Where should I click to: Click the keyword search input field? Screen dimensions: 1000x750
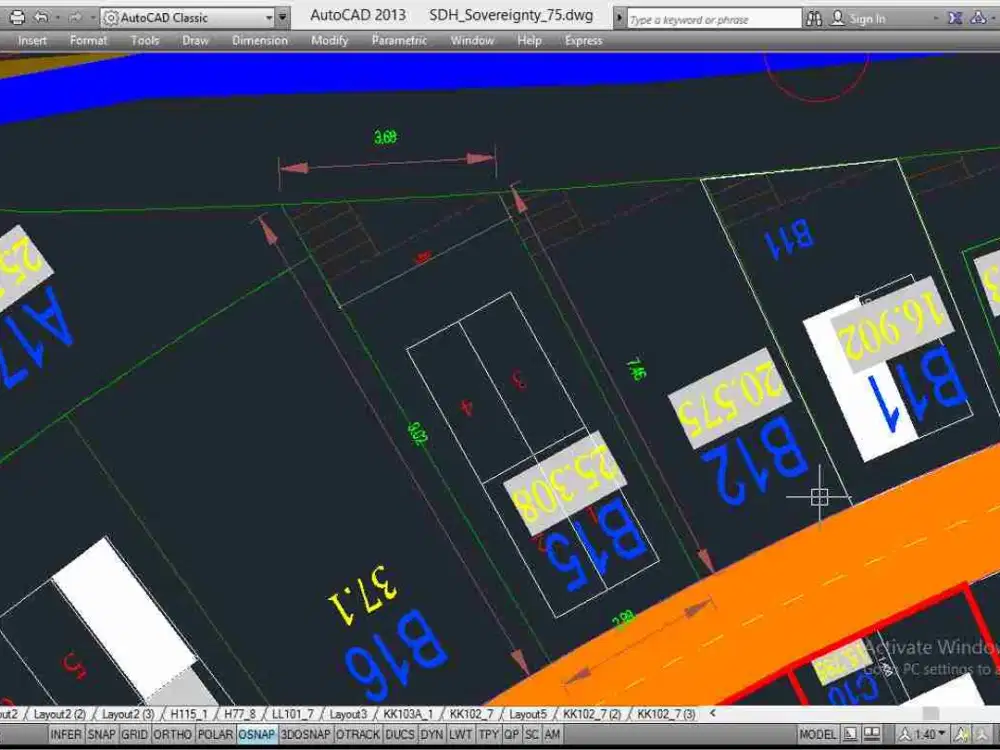tap(712, 18)
